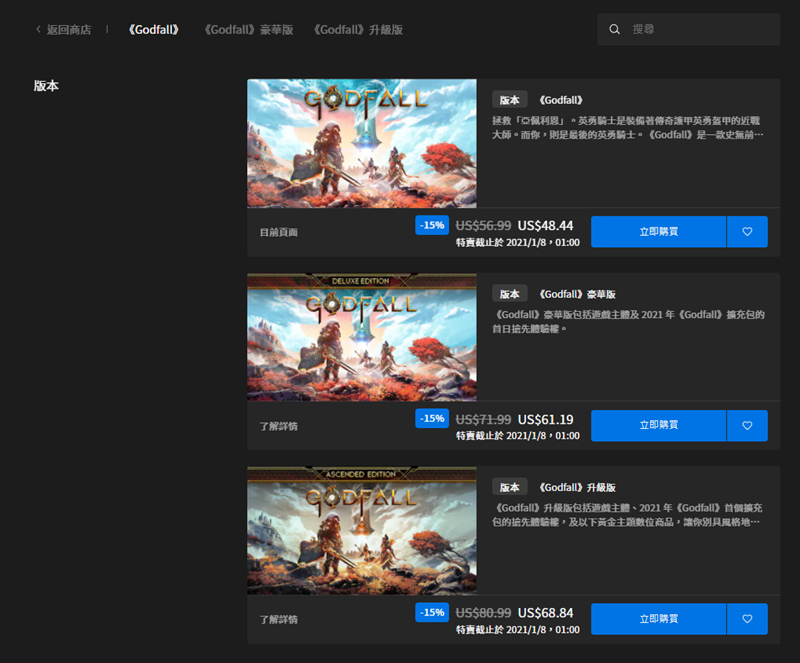Click 版本 tag in the 豪華版 card
Screen dimensions: 800x663
pyautogui.click(x=509, y=294)
